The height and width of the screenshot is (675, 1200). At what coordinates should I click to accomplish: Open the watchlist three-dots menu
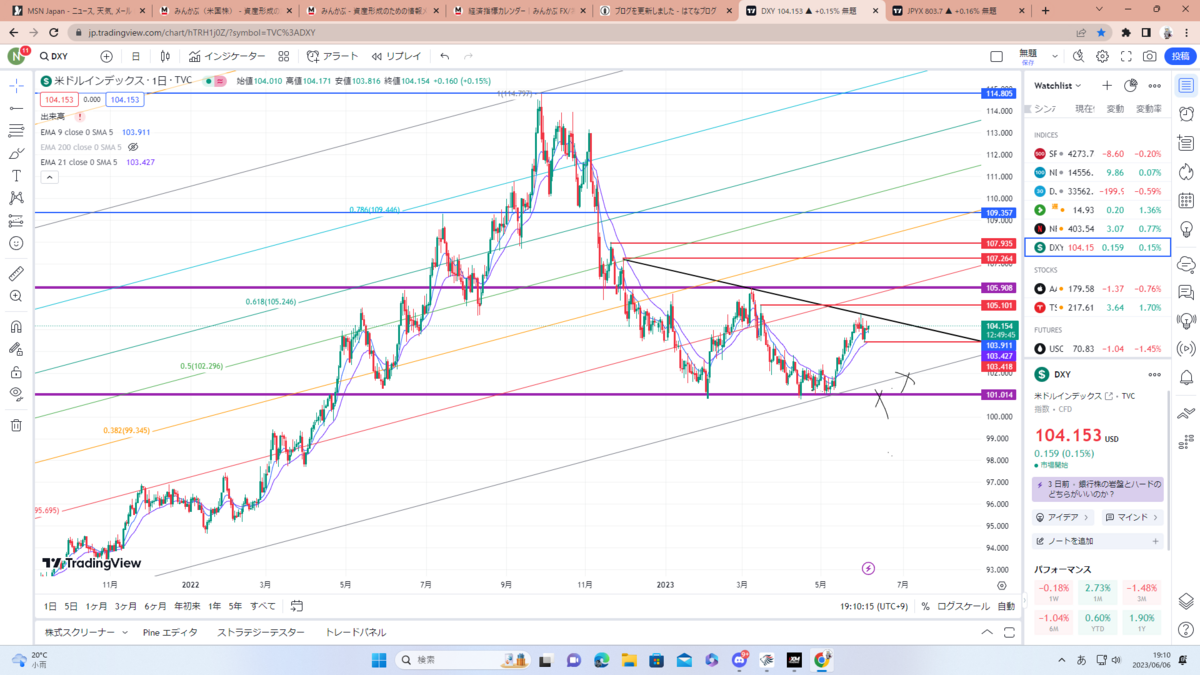coord(1154,86)
